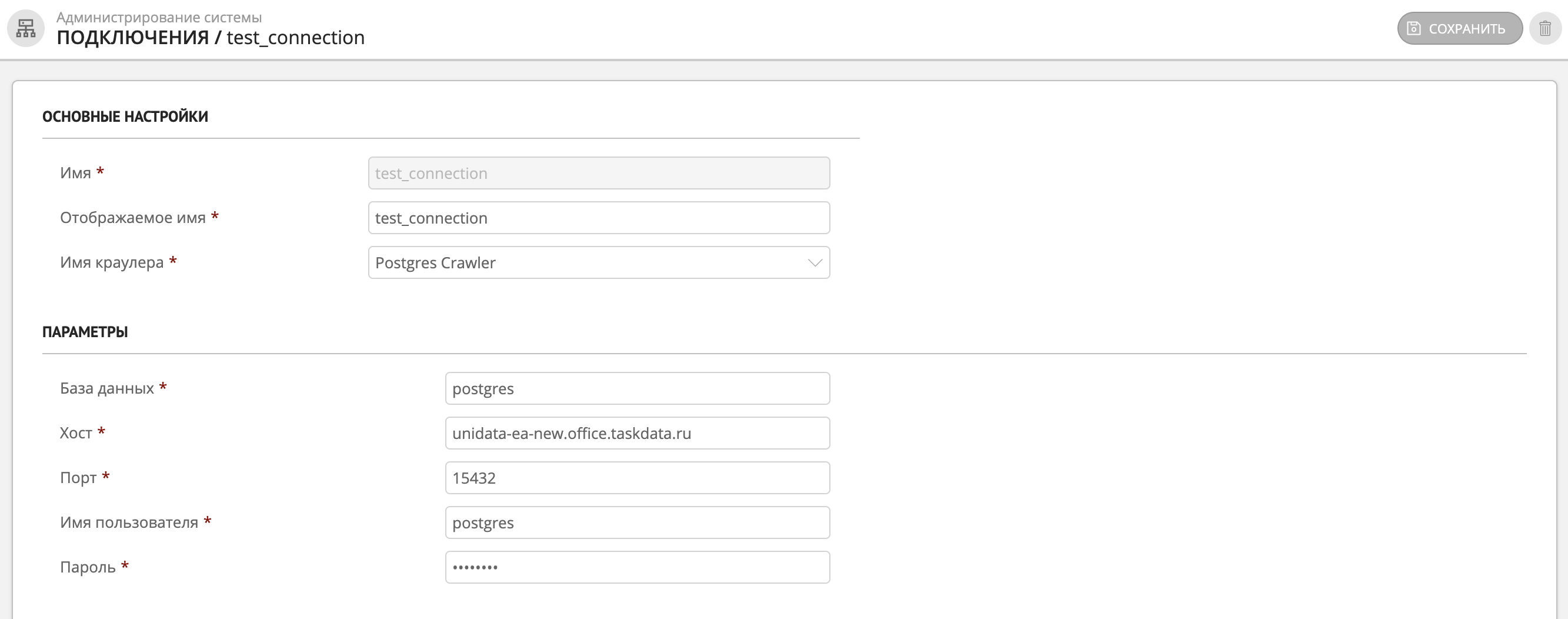The image size is (1568, 619).
Task: Click into the База данных field
Action: 637,389
